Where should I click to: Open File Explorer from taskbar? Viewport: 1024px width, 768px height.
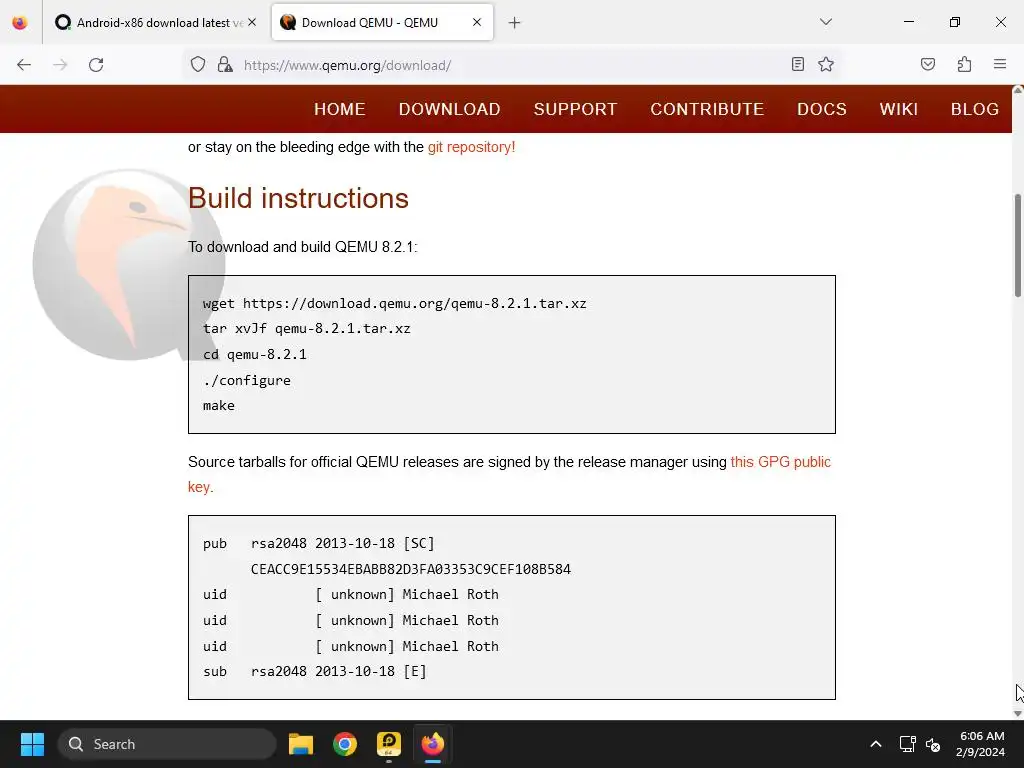(x=301, y=744)
